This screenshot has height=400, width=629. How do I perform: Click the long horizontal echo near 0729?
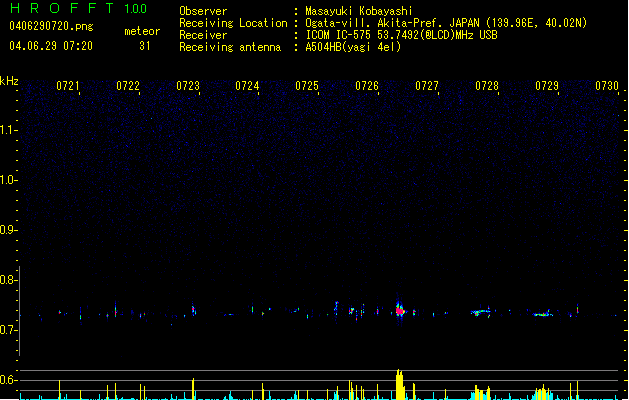pos(543,315)
